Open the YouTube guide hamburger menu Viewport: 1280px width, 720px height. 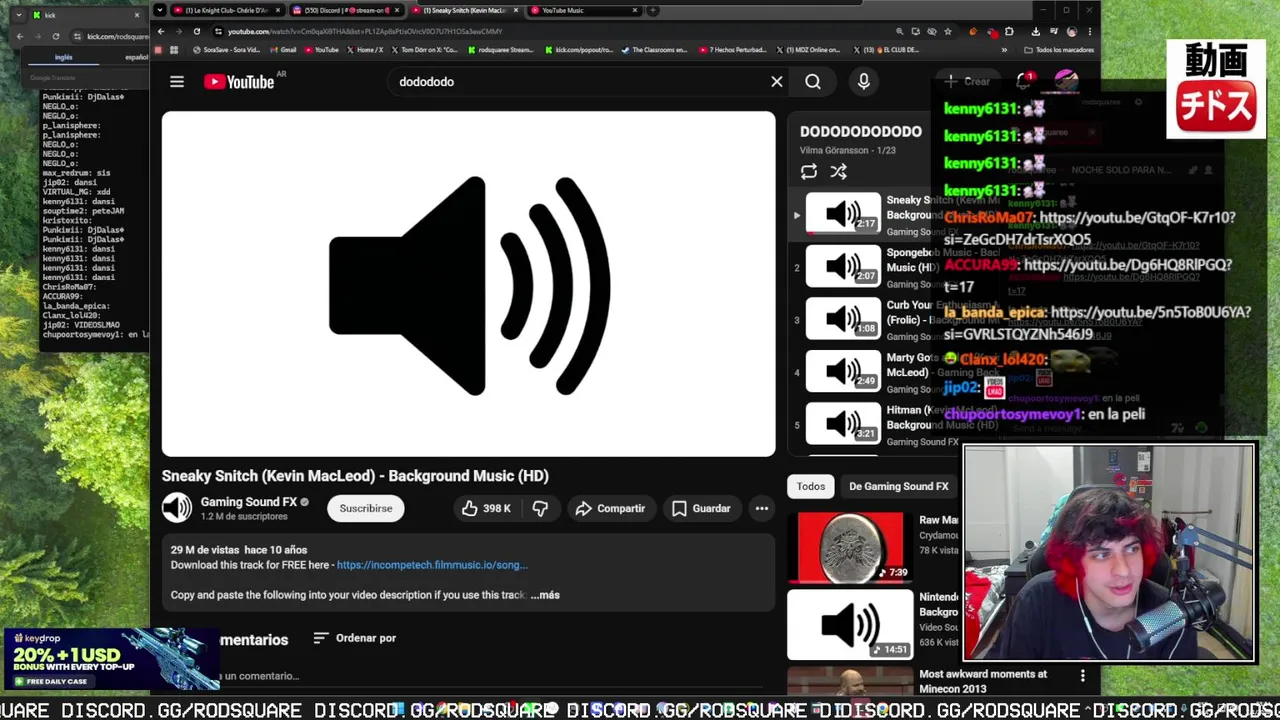177,82
